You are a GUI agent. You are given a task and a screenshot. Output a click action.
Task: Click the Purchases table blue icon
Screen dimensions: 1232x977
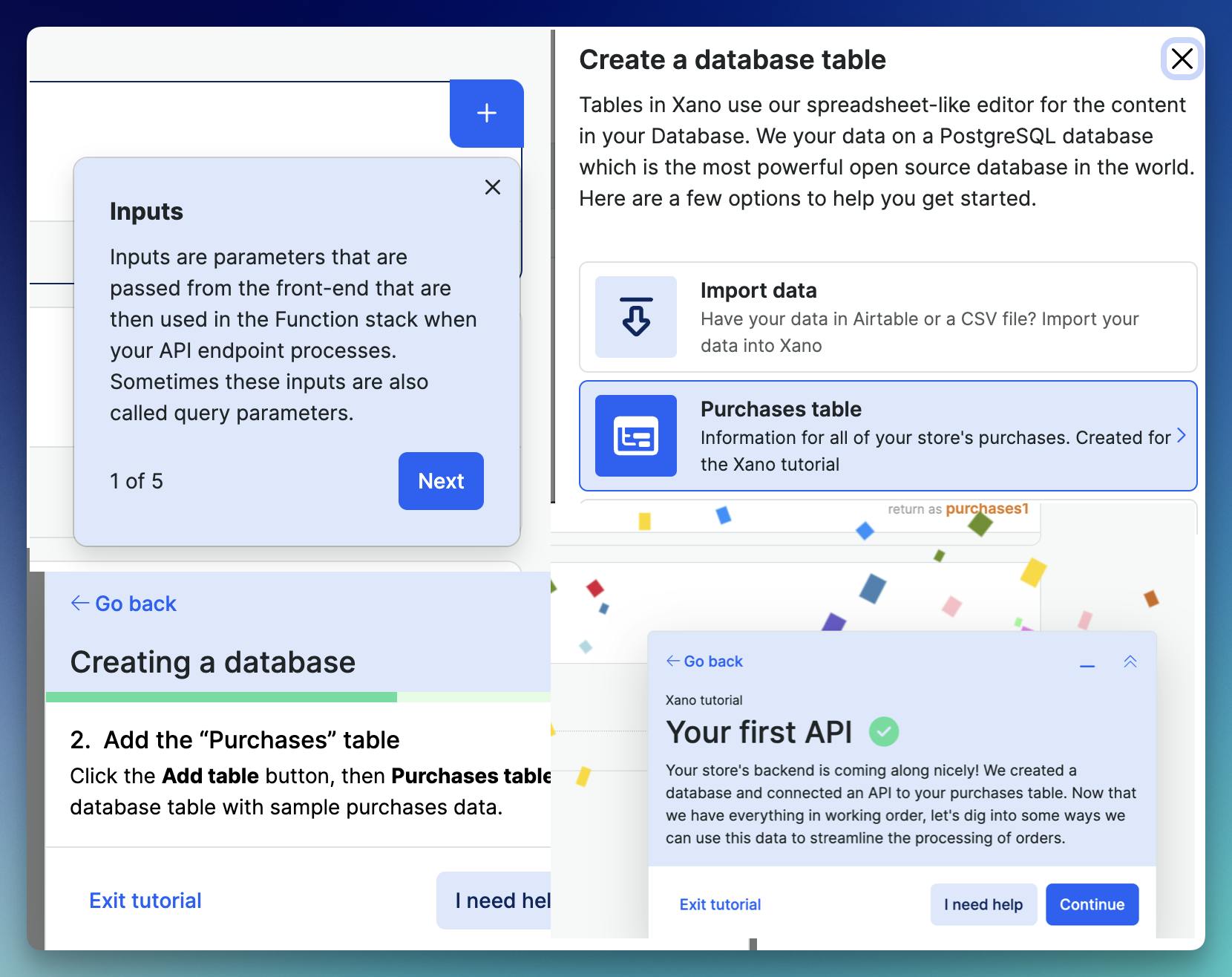click(636, 436)
